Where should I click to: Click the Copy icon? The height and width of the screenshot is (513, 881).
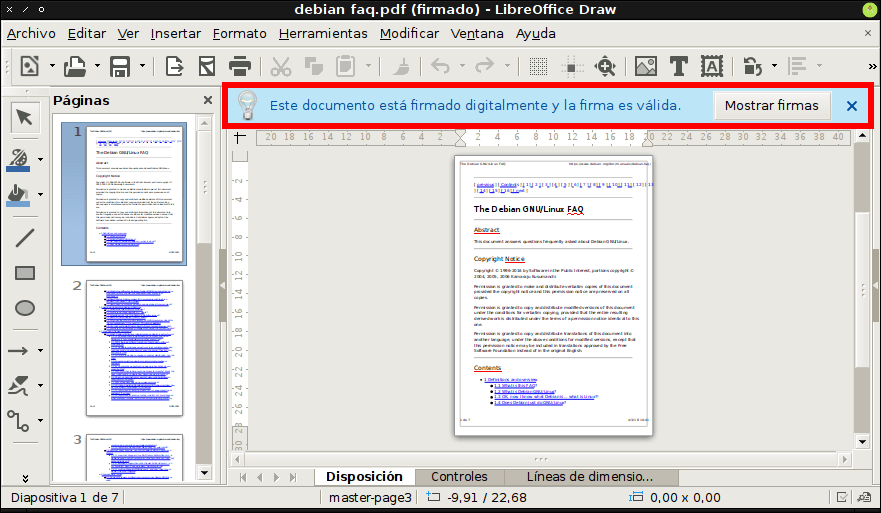pyautogui.click(x=314, y=66)
